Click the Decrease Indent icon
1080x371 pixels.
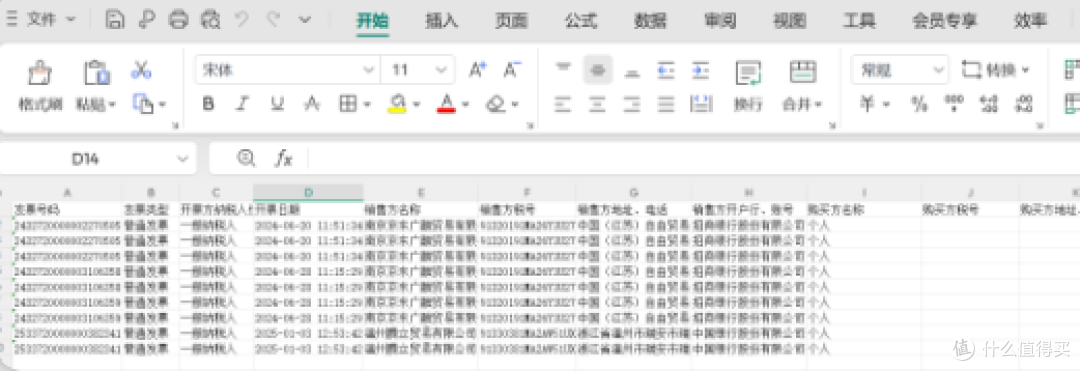coord(665,70)
